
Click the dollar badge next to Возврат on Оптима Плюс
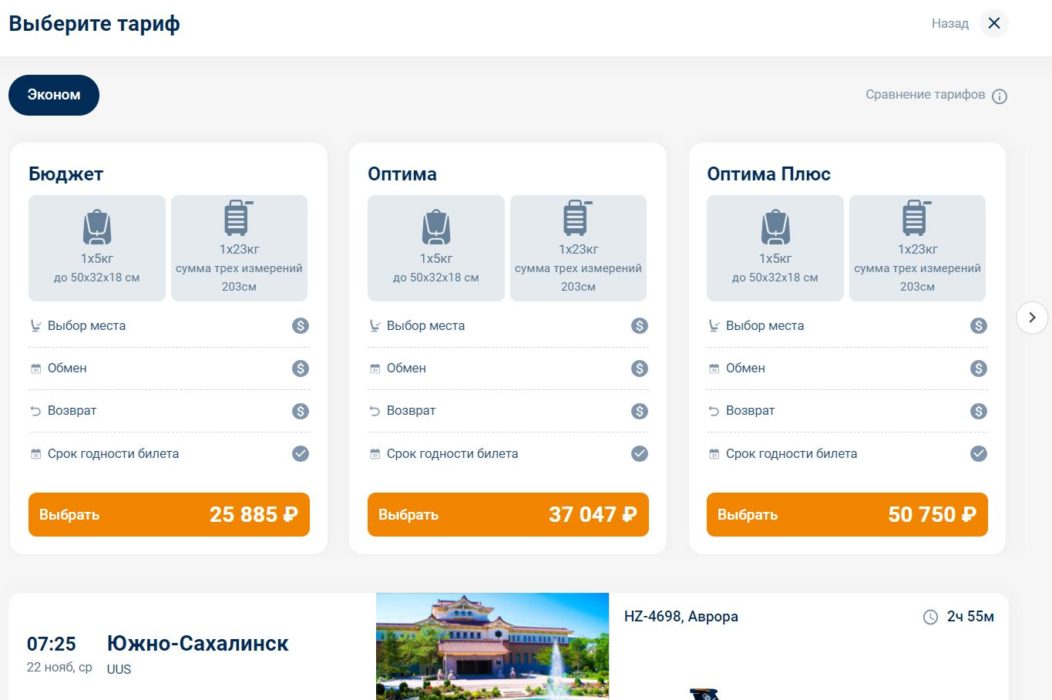pyautogui.click(x=977, y=410)
